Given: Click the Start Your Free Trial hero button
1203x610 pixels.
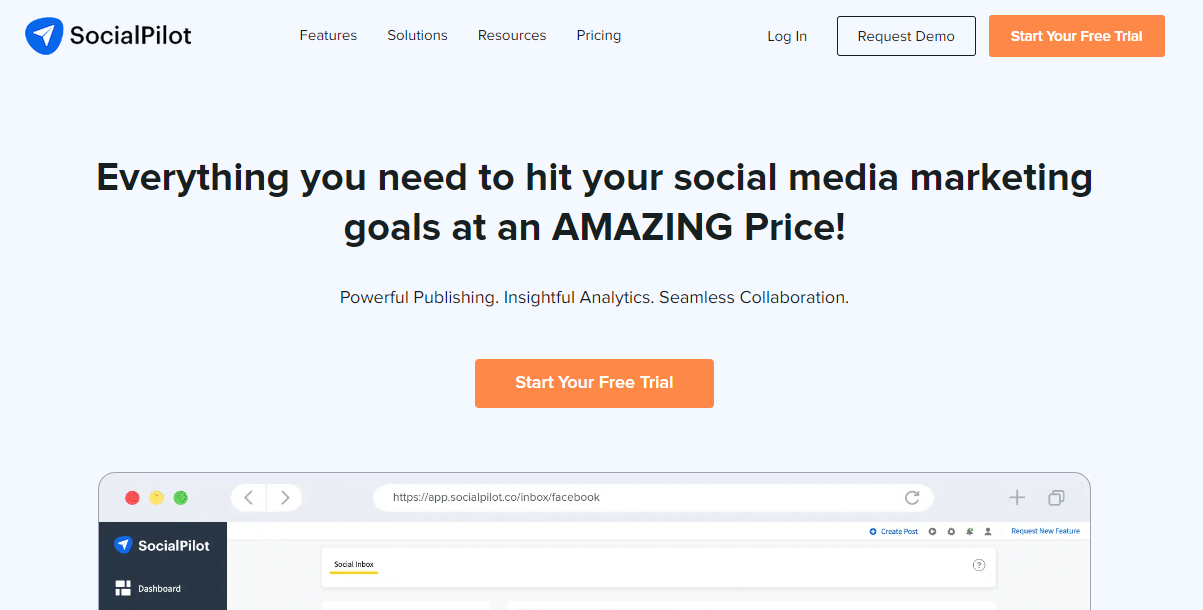Looking at the screenshot, I should (594, 383).
